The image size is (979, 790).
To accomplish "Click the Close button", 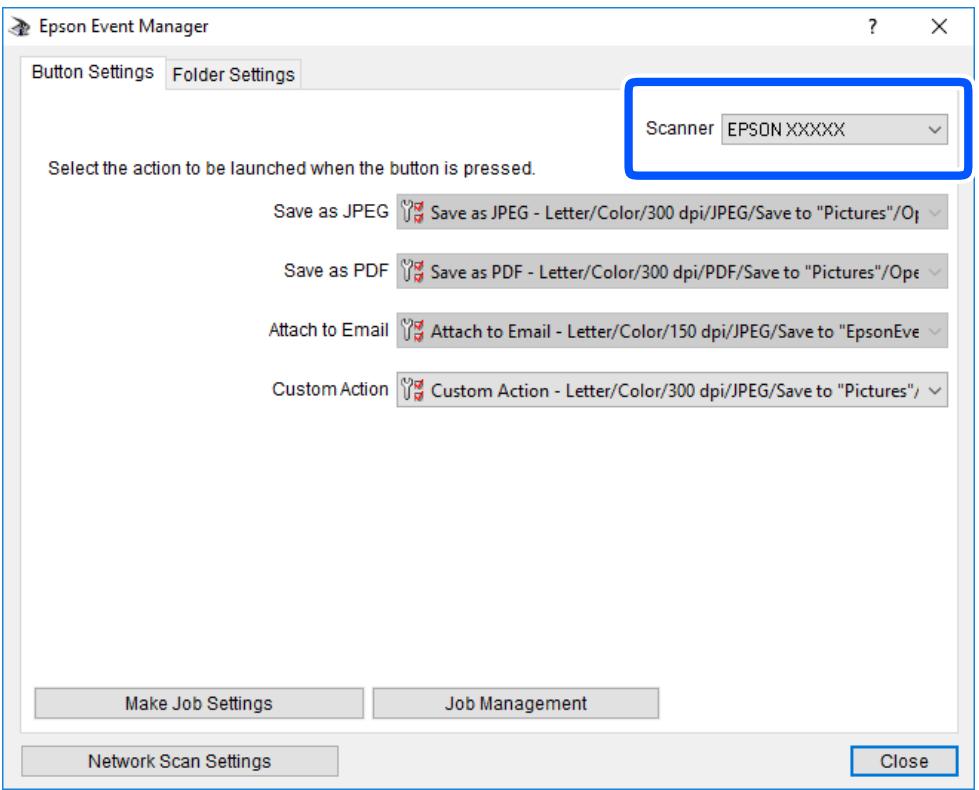I will [x=903, y=761].
